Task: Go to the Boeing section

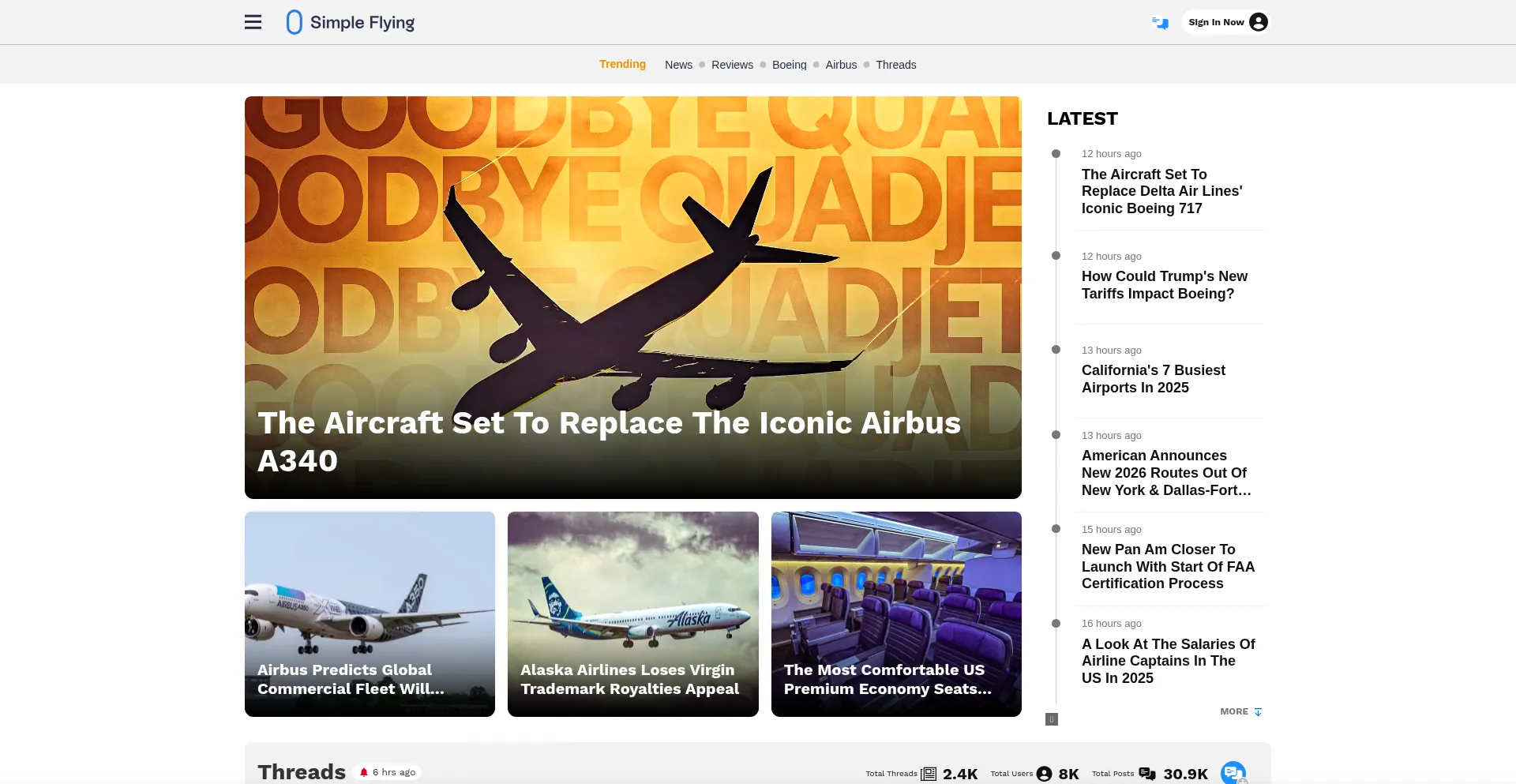Action: click(x=789, y=65)
